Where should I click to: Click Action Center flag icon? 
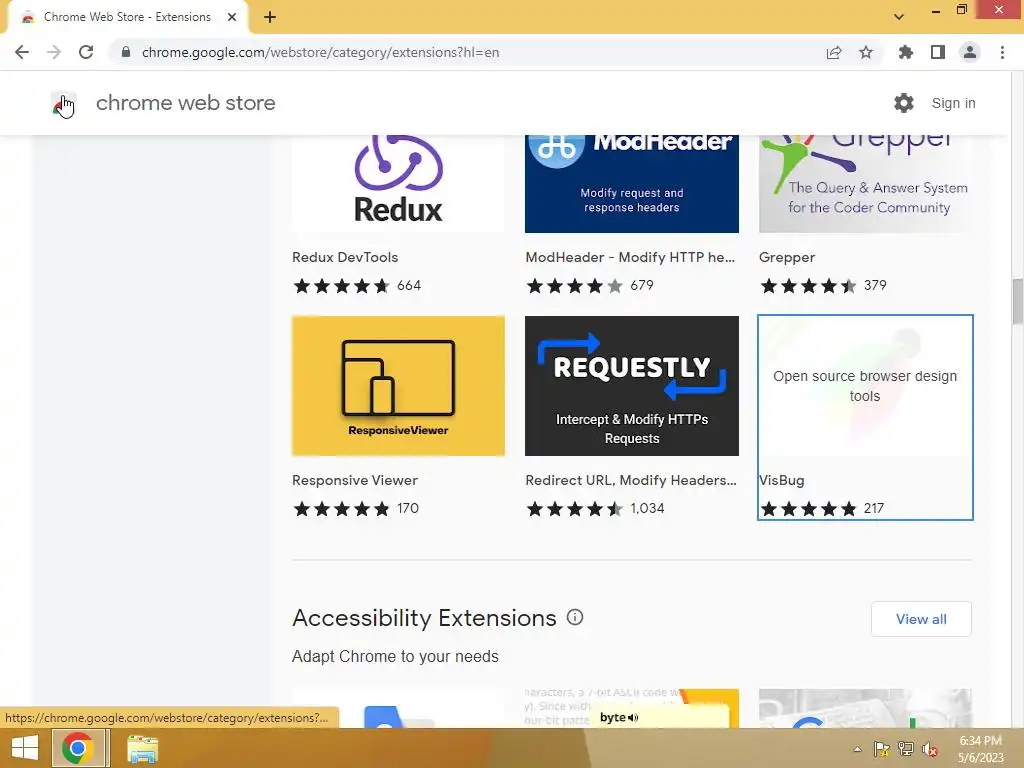[882, 749]
